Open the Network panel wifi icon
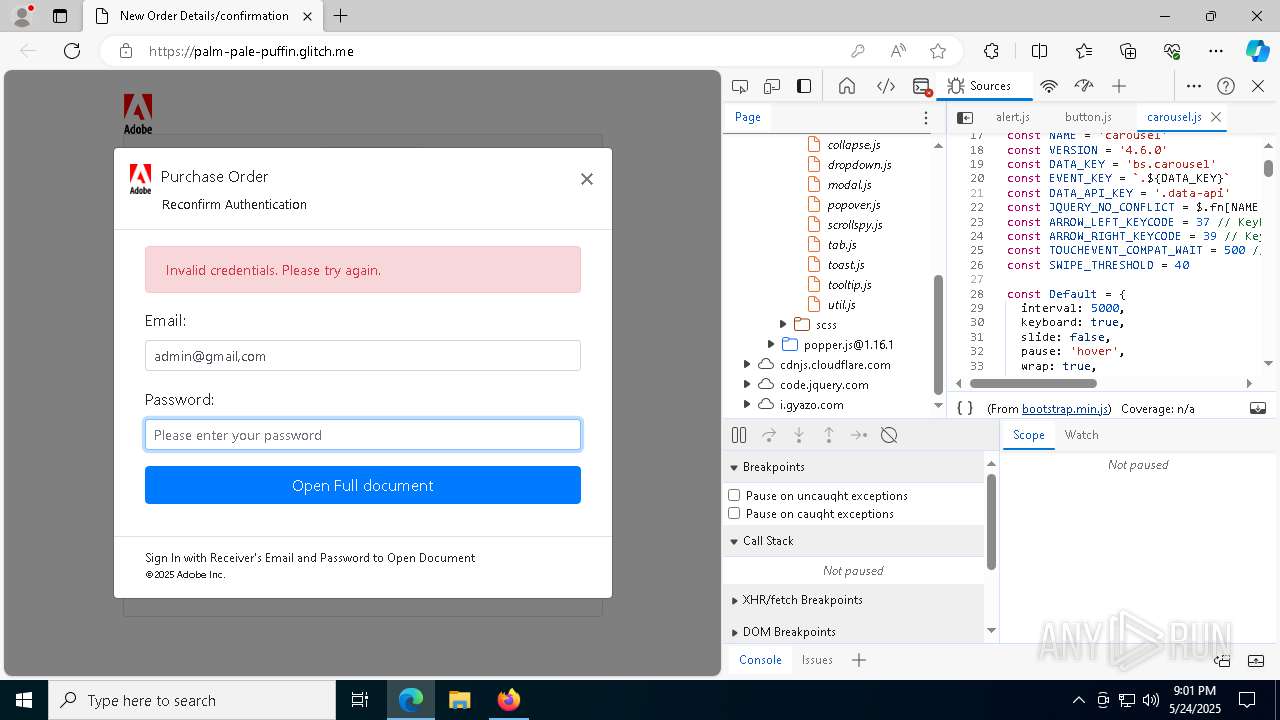1280x720 pixels. point(1049,86)
